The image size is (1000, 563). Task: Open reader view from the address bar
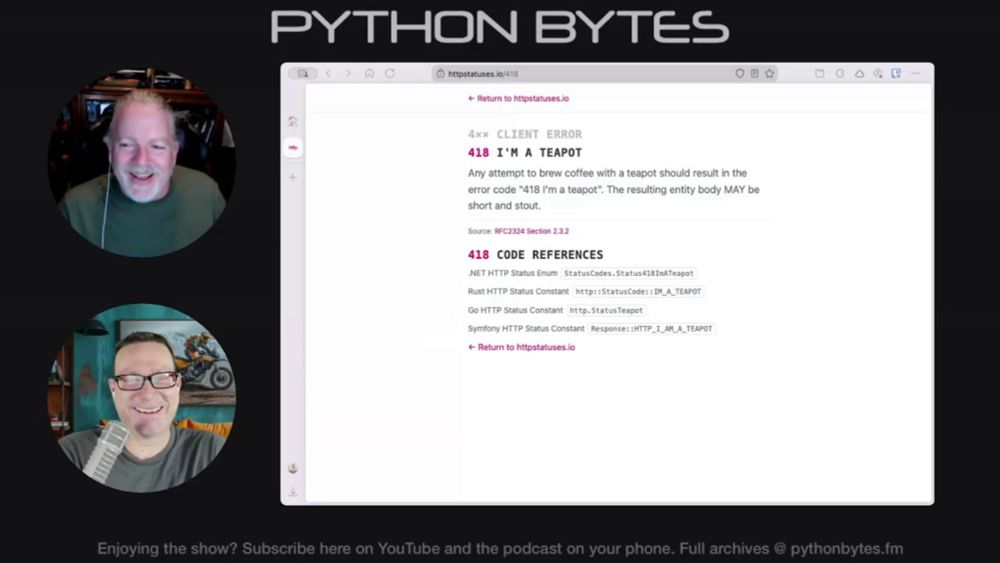click(x=754, y=74)
